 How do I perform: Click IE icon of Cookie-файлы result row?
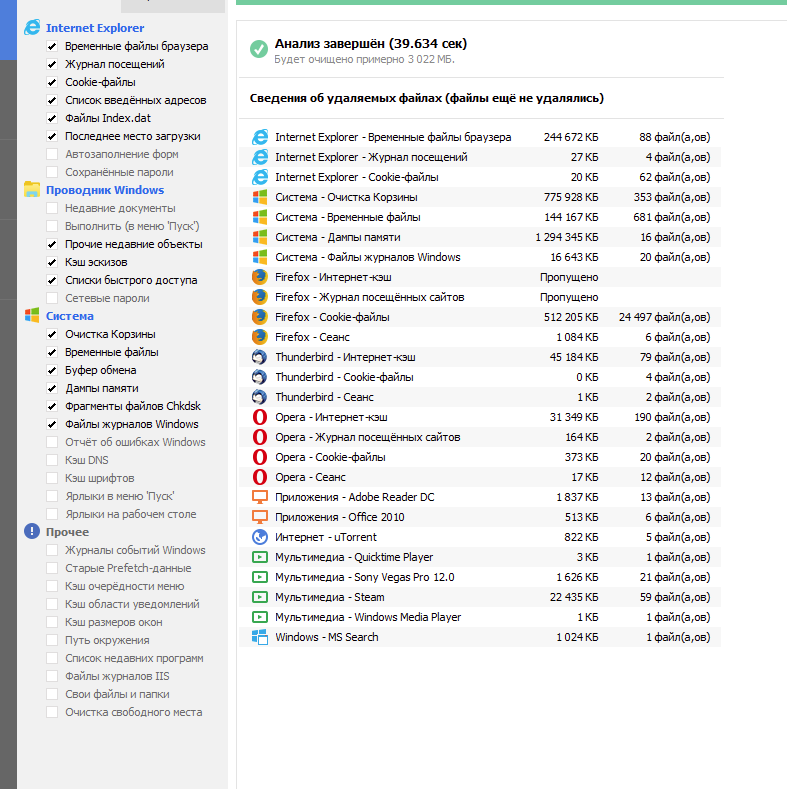point(260,177)
